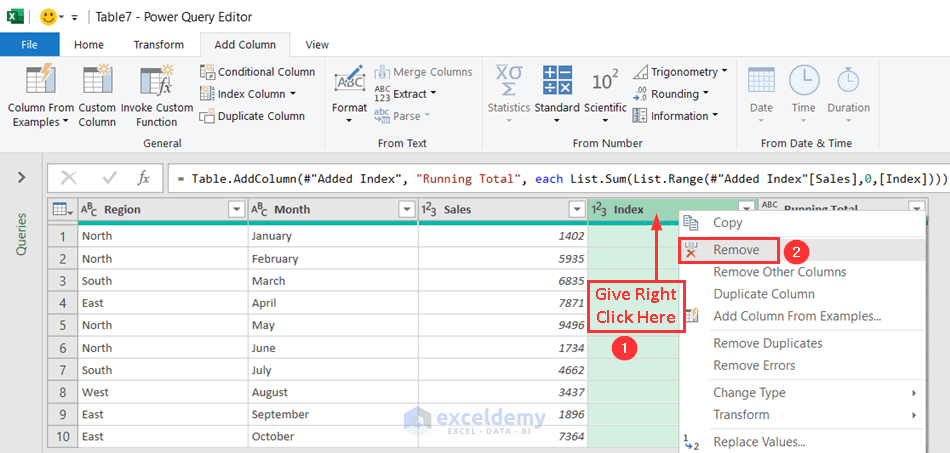Open the Month column filter dropdown
Viewport: 950px width, 453px height.
(x=406, y=210)
